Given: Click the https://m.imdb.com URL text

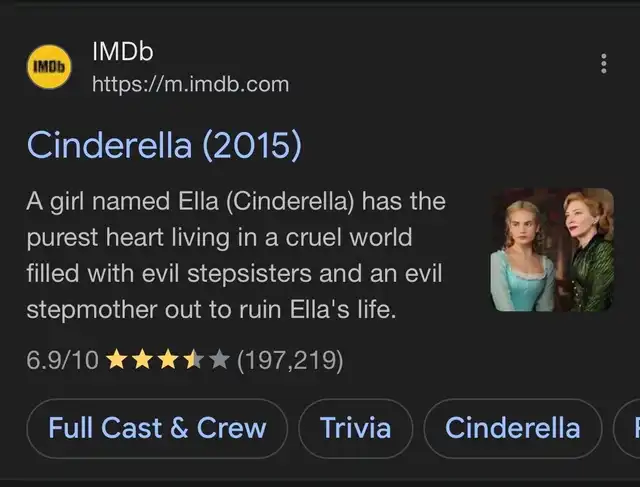Looking at the screenshot, I should 191,85.
